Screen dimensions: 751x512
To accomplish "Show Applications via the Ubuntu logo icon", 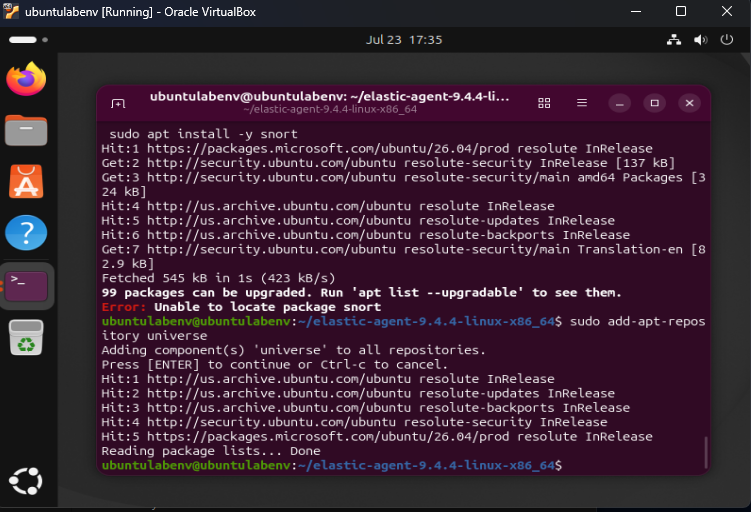I will pos(26,481).
